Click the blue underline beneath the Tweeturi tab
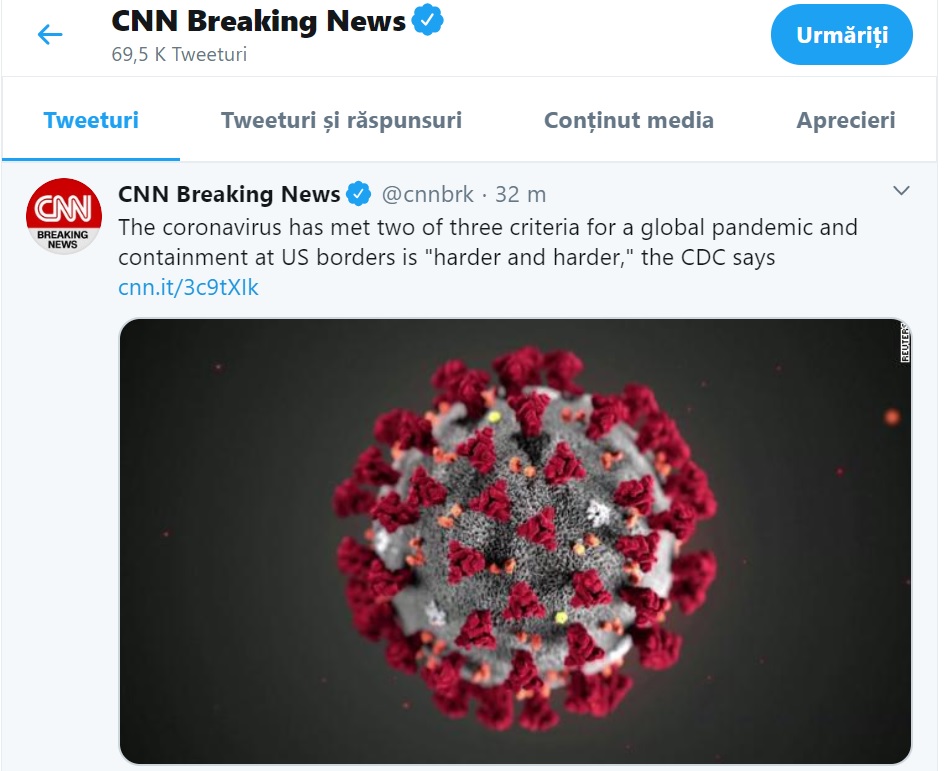This screenshot has height=771, width=946. pos(91,158)
